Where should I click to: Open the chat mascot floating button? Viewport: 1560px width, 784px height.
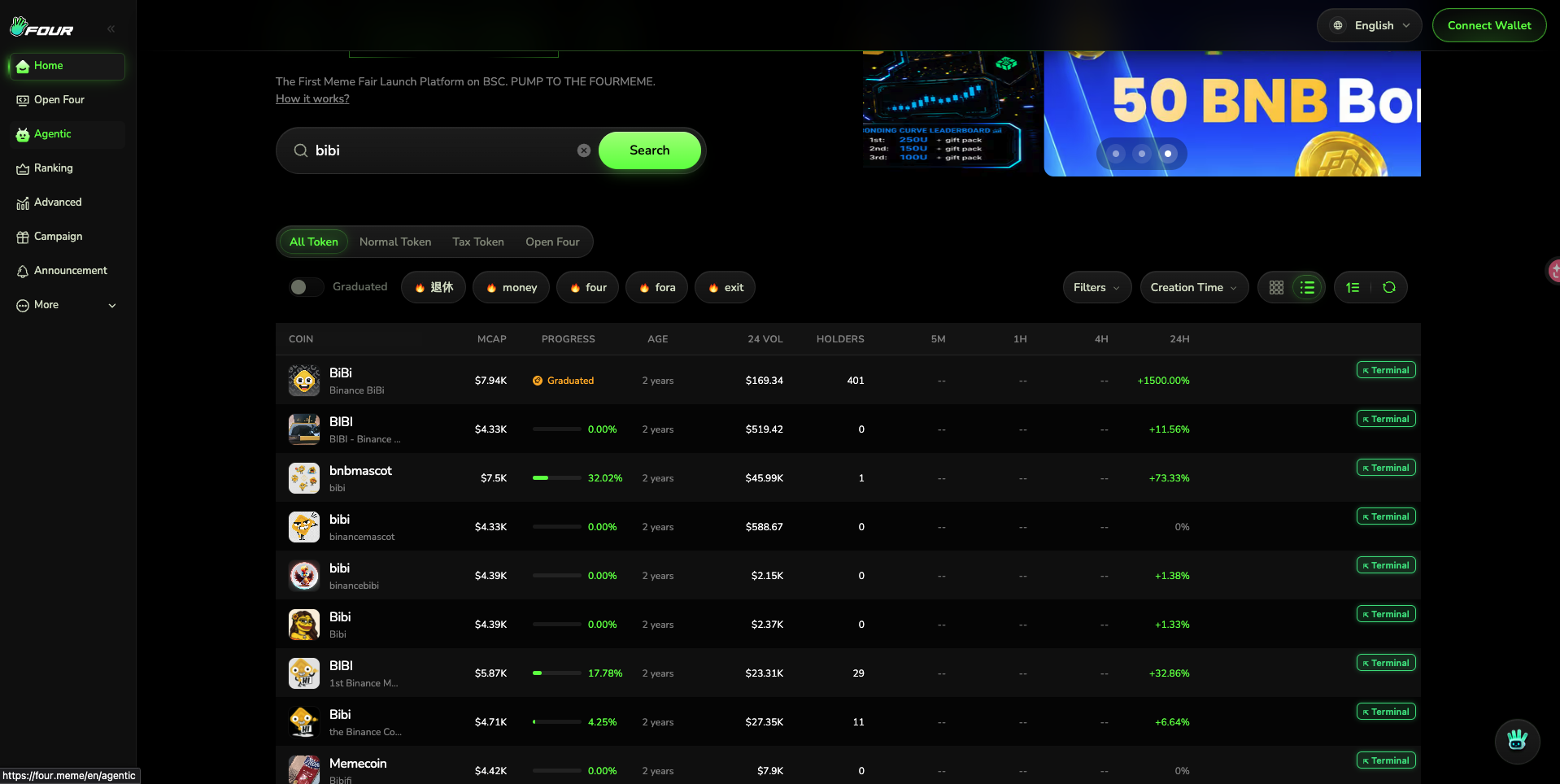point(1518,741)
